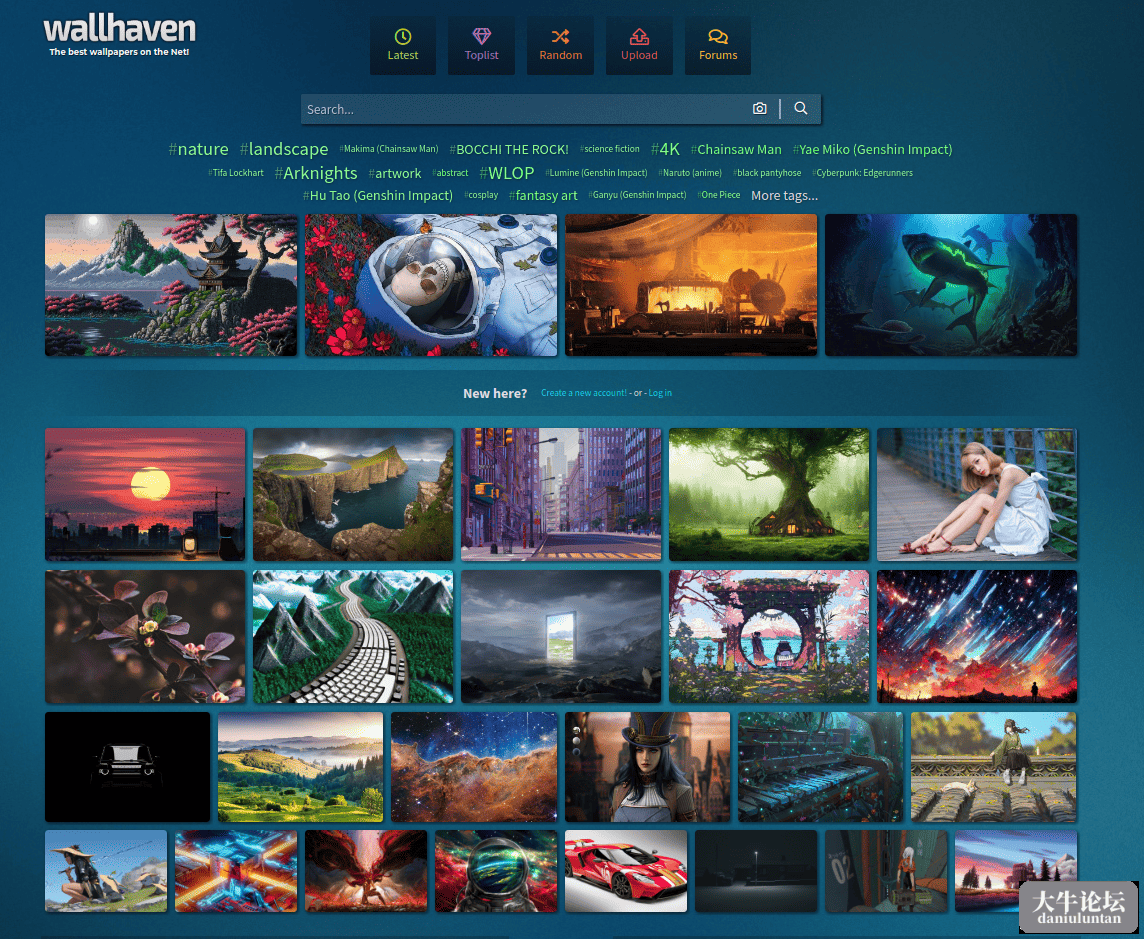Open the anime girl on rooftop wallpaper
Screen dimensions: 1144x939
[x=994, y=768]
